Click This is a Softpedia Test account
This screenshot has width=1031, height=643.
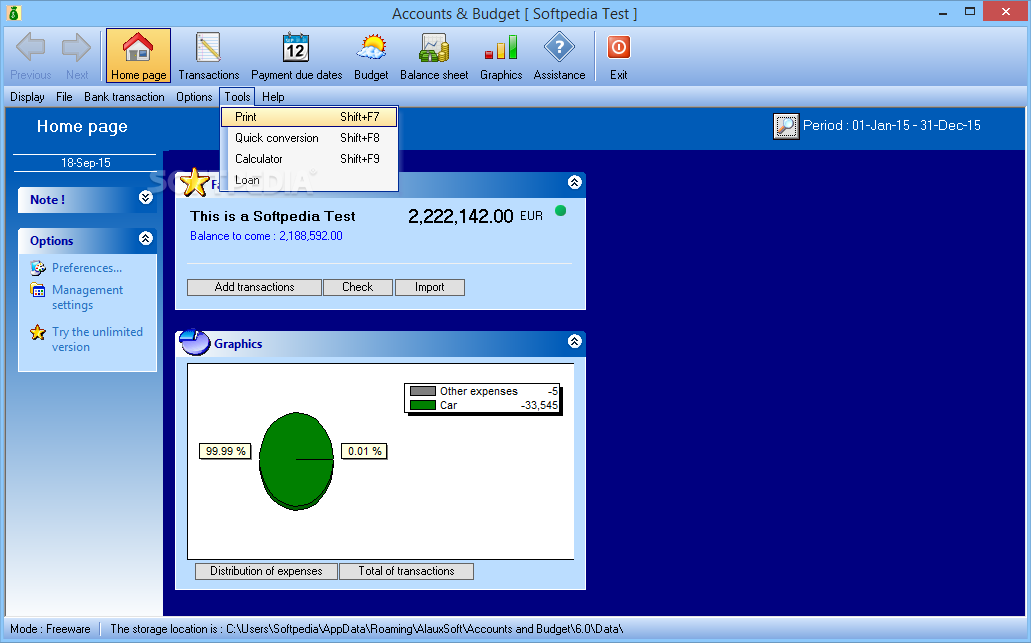pos(272,216)
